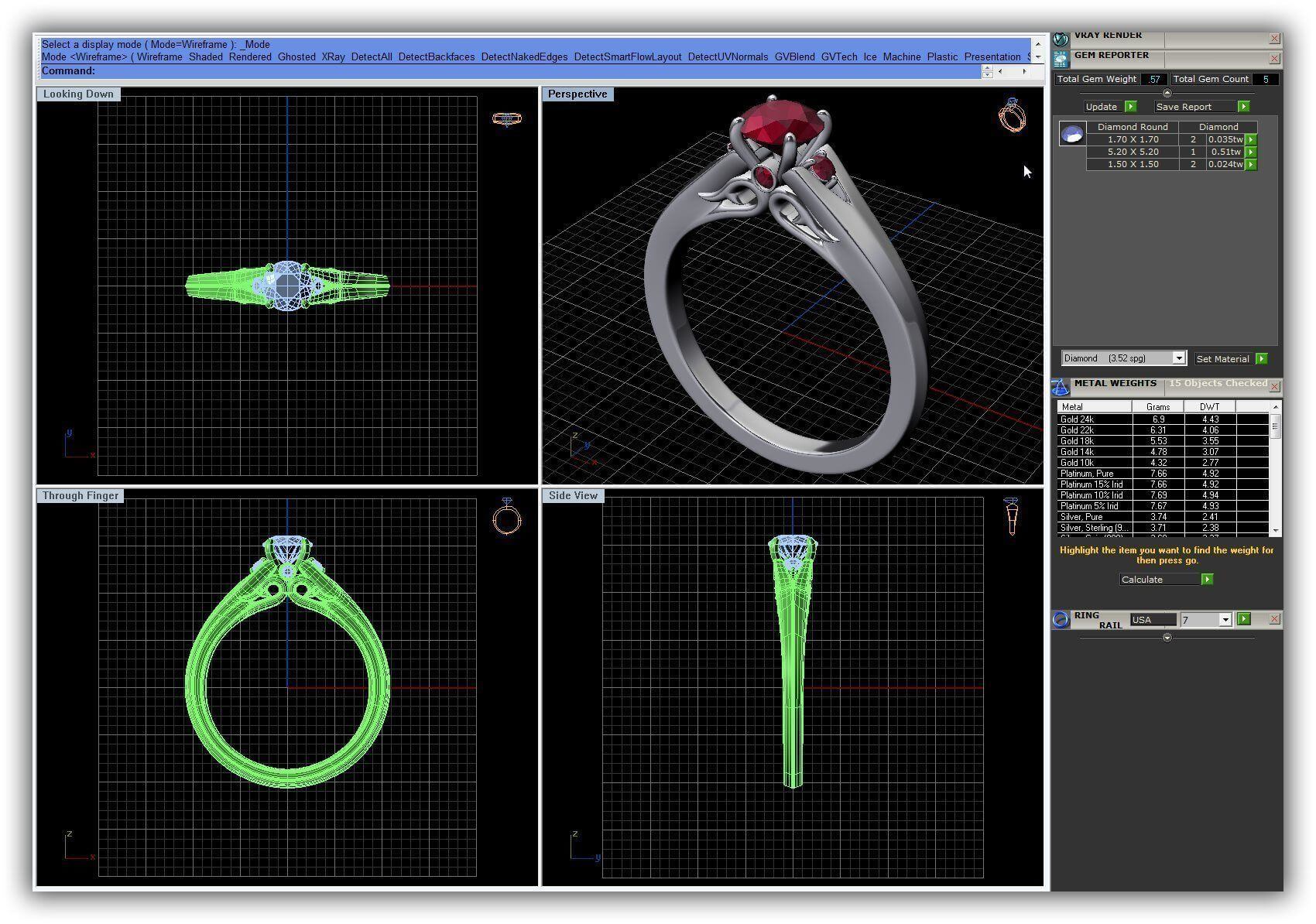Click the Gem Reporter panel icon
The width and height of the screenshot is (1316, 924).
coord(1061,58)
